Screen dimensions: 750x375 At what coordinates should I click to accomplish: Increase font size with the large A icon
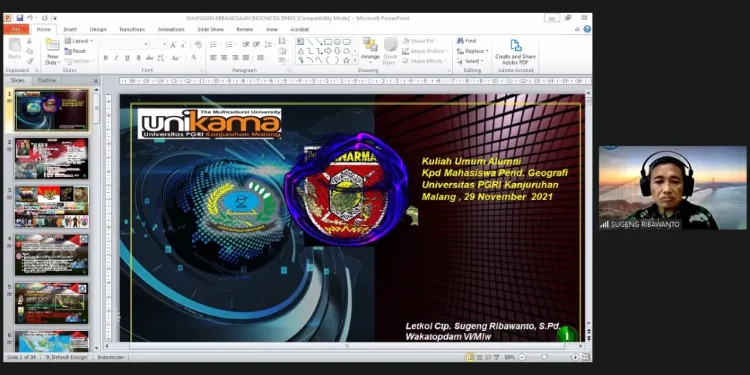(173, 44)
